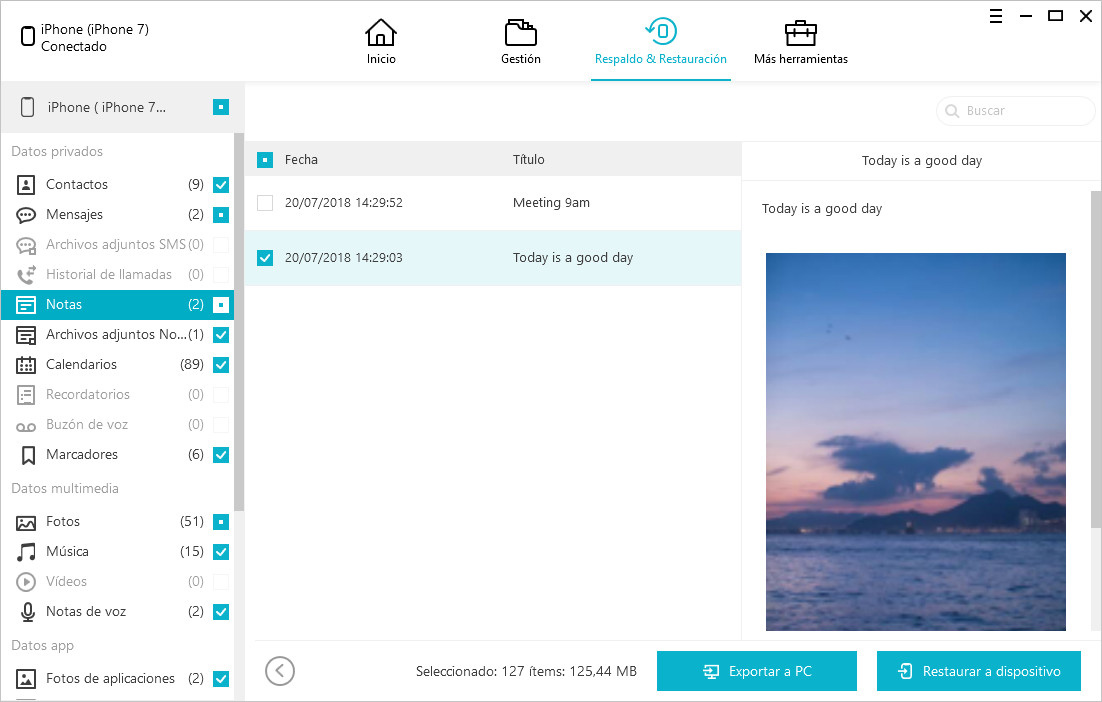Open the Inicio home icon
This screenshot has height=702, width=1102.
pos(380,34)
